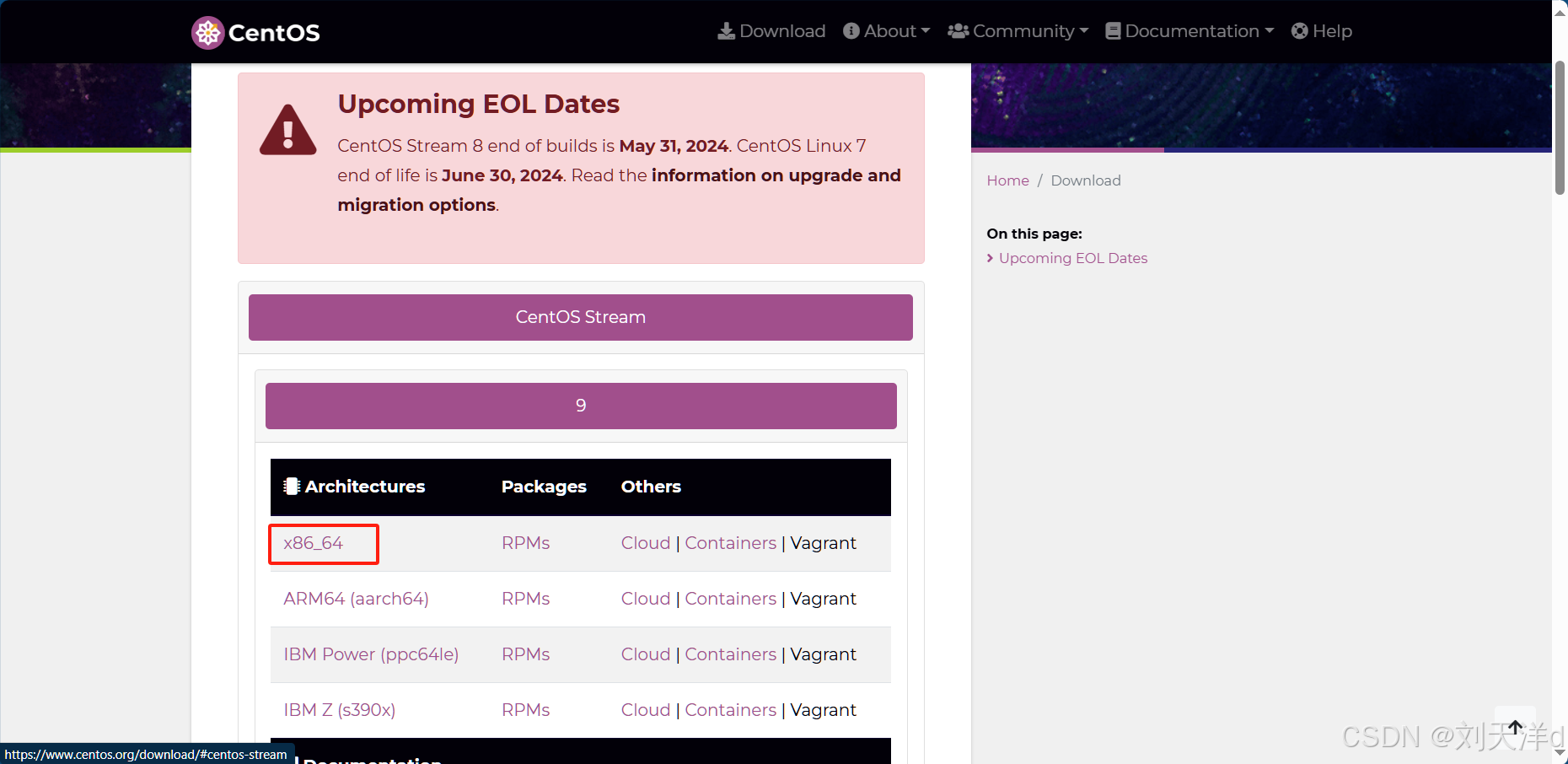Open the Help nav link
Screen dimensions: 1568x764
pyautogui.click(x=1321, y=31)
